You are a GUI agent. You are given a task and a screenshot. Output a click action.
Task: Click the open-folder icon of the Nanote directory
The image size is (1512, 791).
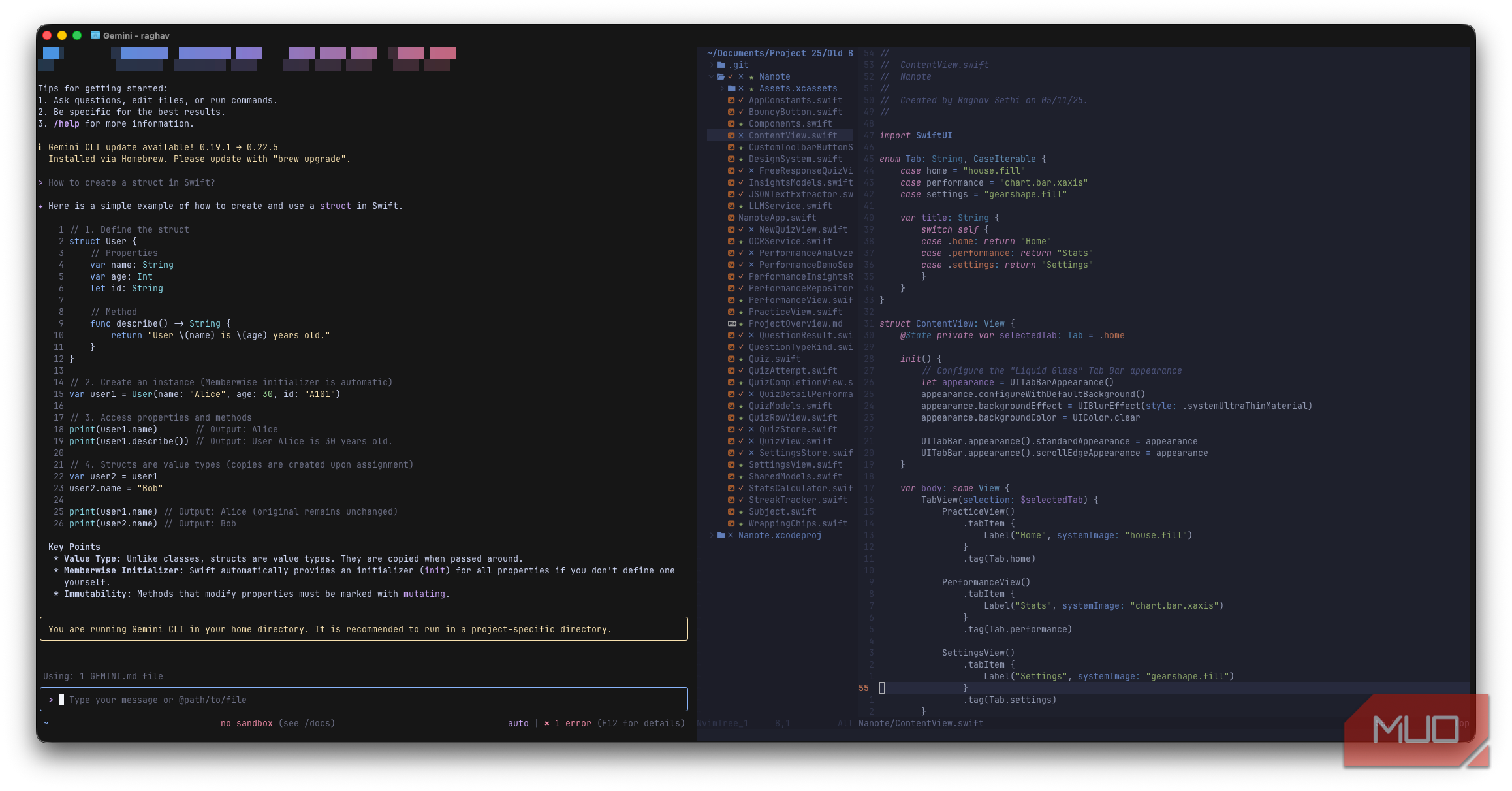pyautogui.click(x=721, y=77)
